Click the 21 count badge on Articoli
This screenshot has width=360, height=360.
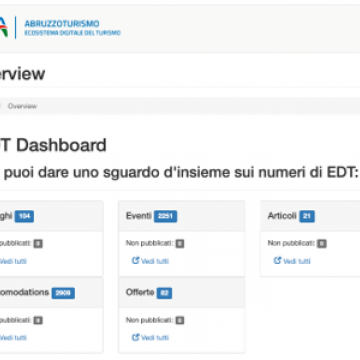[307, 216]
